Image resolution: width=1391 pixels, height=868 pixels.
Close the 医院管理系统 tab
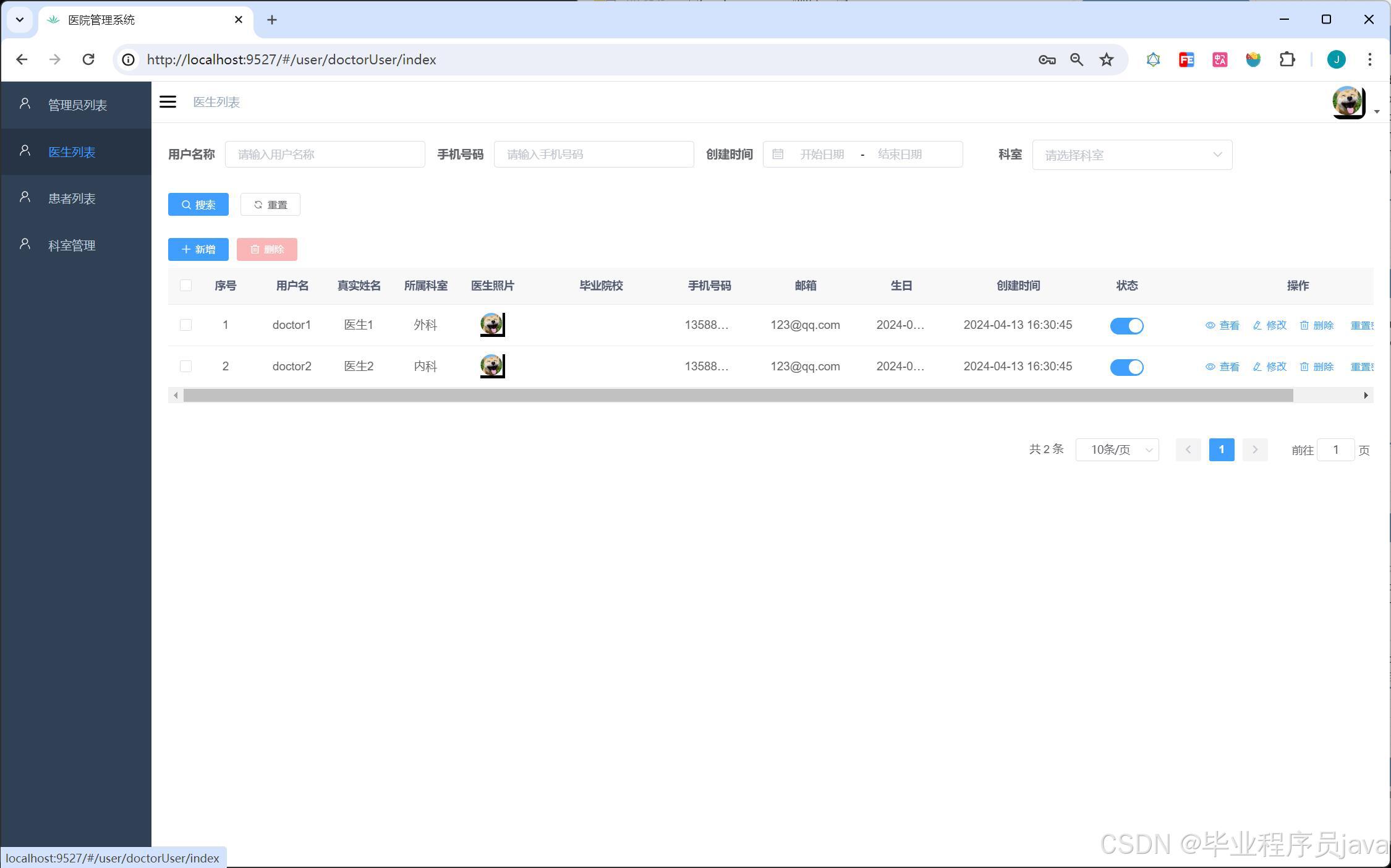pyautogui.click(x=239, y=20)
